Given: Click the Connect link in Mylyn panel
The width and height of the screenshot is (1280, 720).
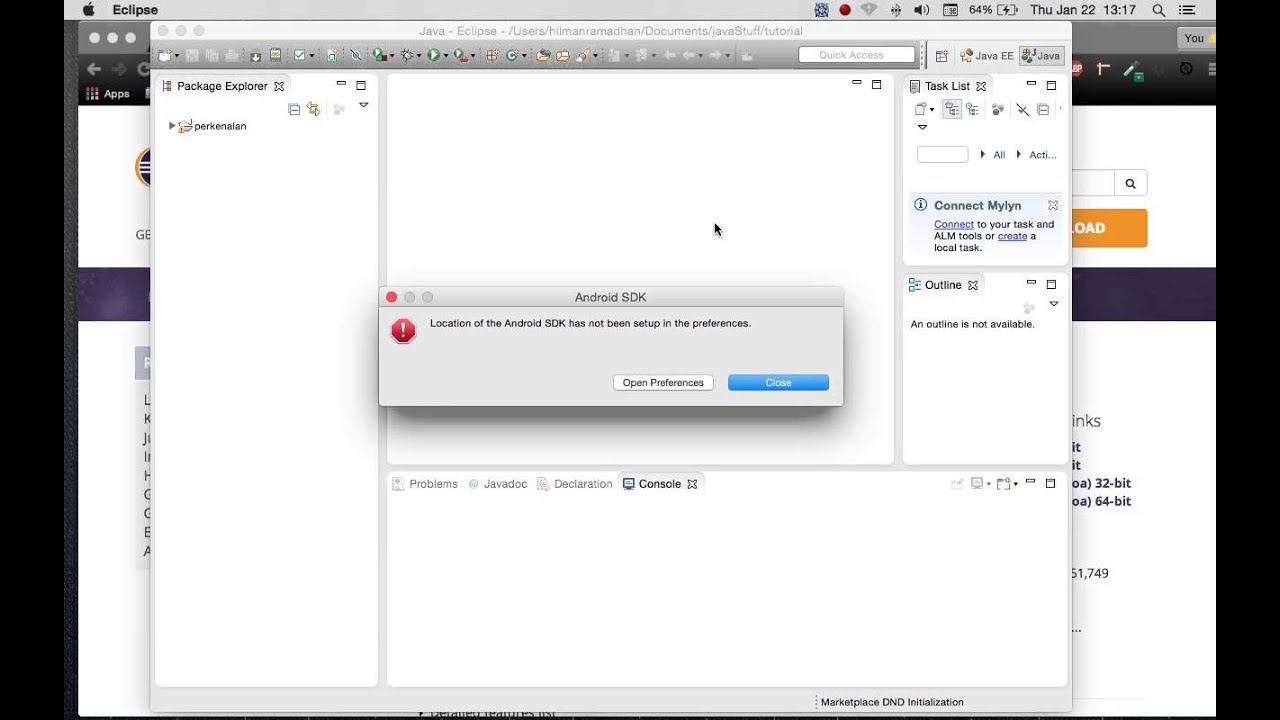Looking at the screenshot, I should click(x=953, y=225).
